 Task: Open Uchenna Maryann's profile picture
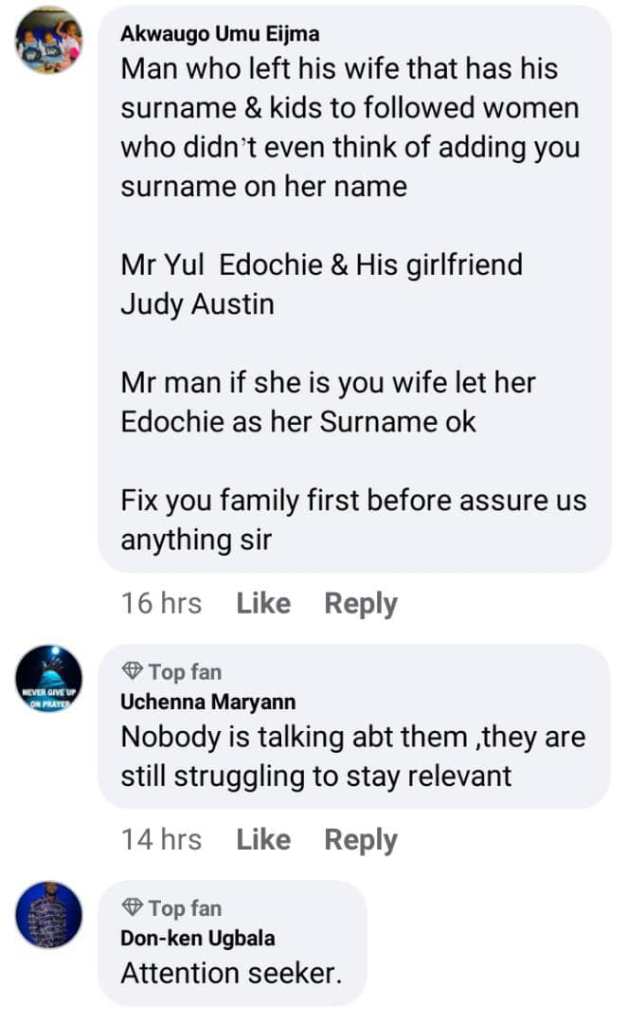(x=49, y=679)
